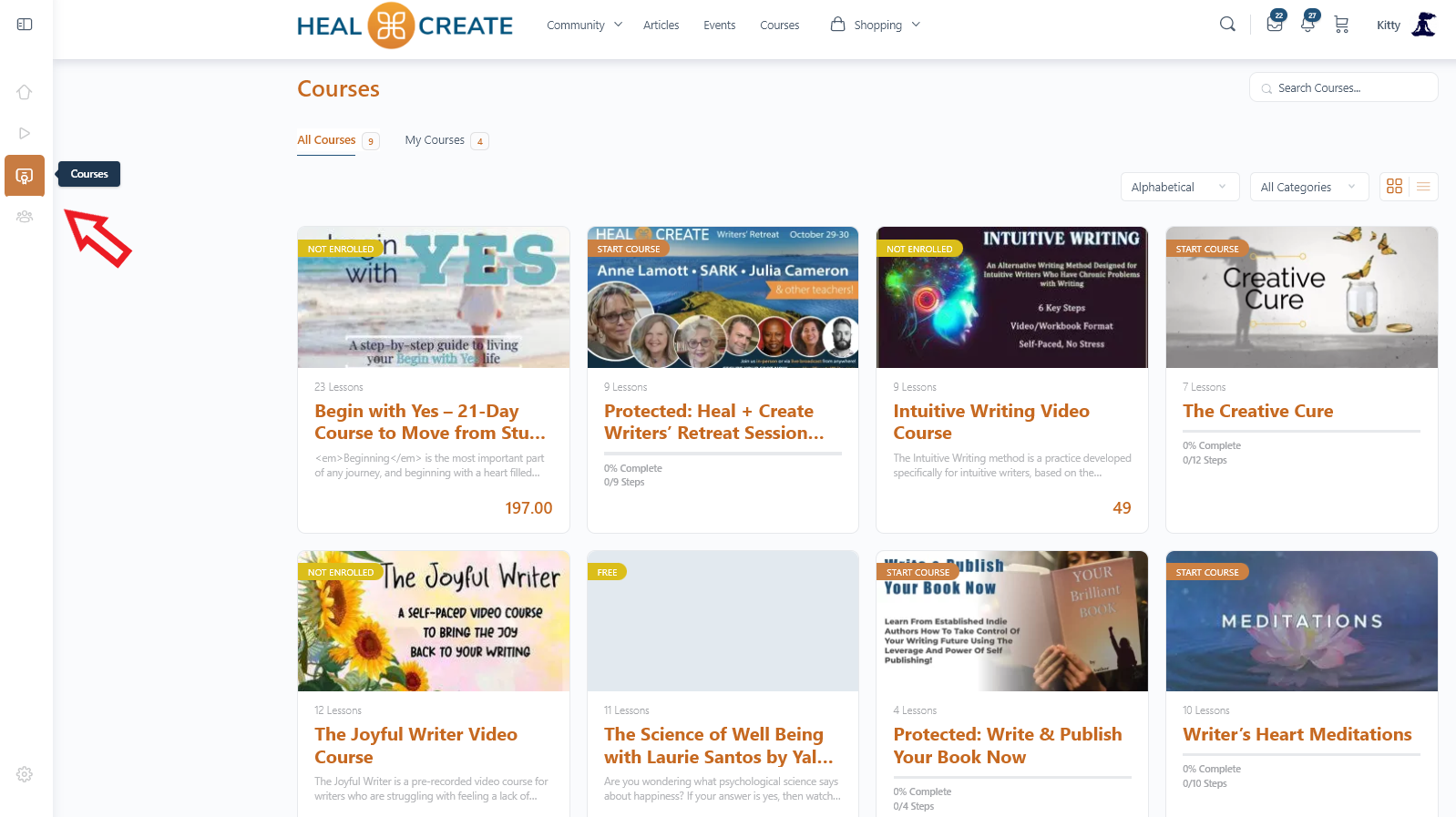Viewport: 1456px width, 817px height.
Task: Open The Joyful Writer Video Course title
Action: click(415, 745)
